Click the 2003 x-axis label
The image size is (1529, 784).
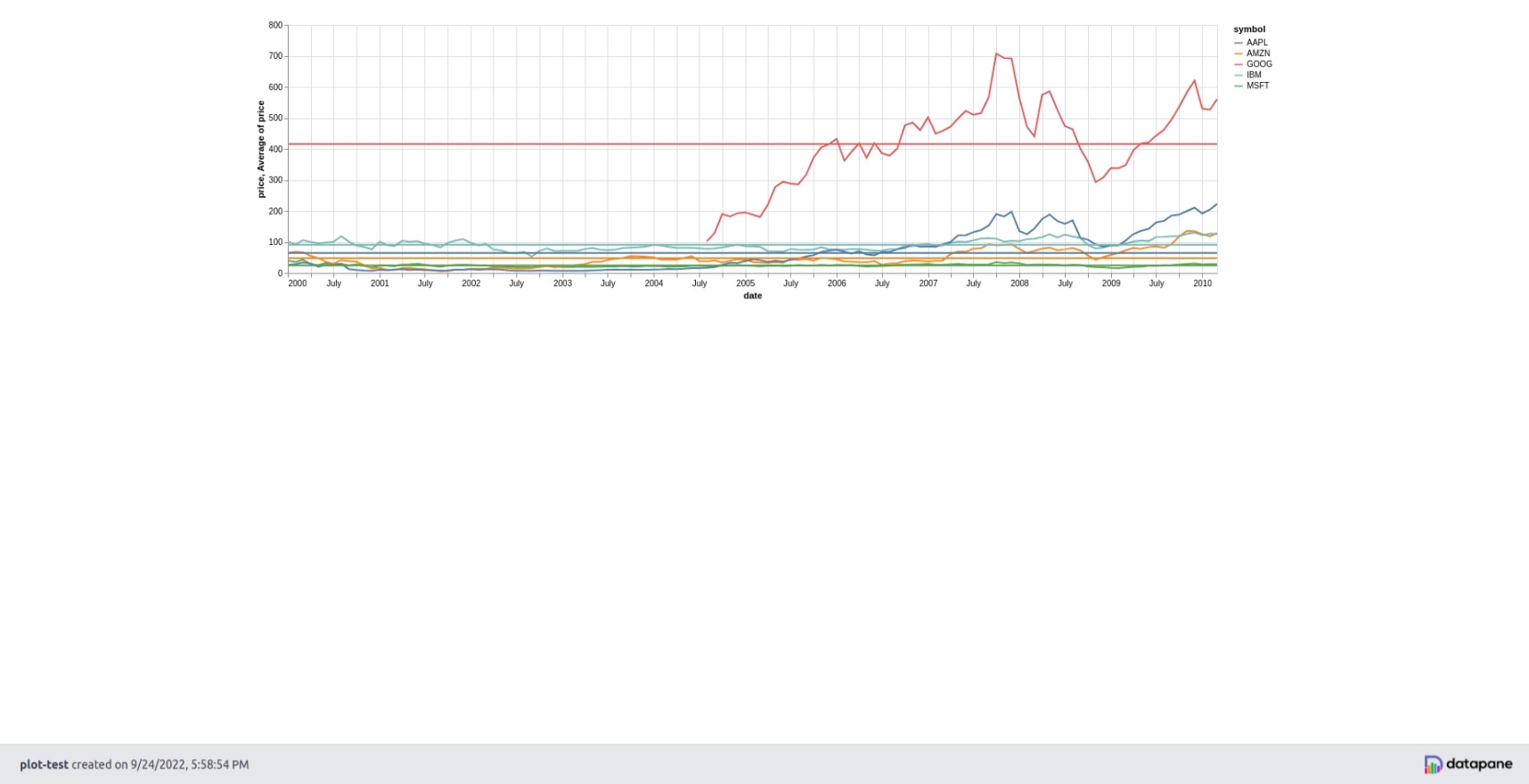[x=562, y=283]
